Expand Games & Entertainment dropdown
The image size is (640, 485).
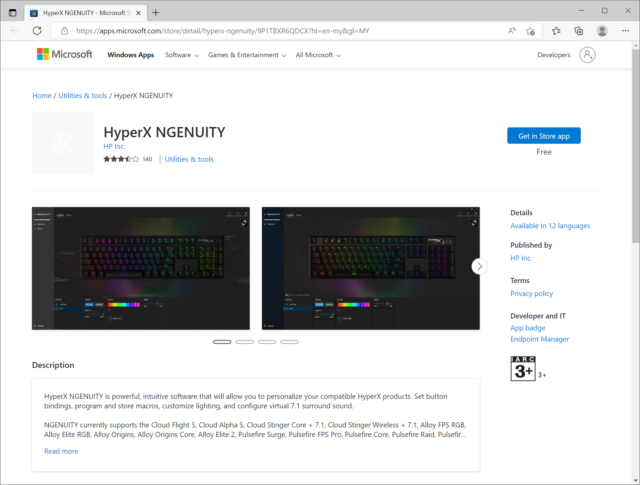(x=247, y=55)
